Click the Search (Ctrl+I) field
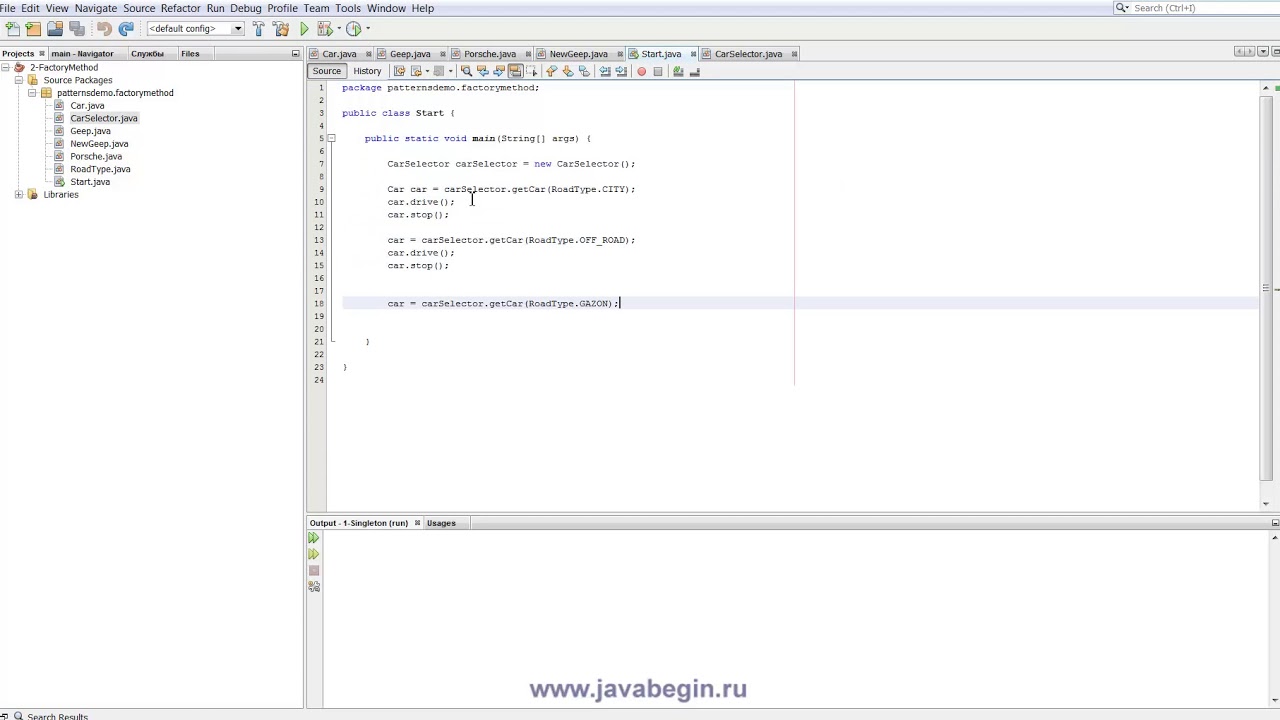 pos(1195,8)
